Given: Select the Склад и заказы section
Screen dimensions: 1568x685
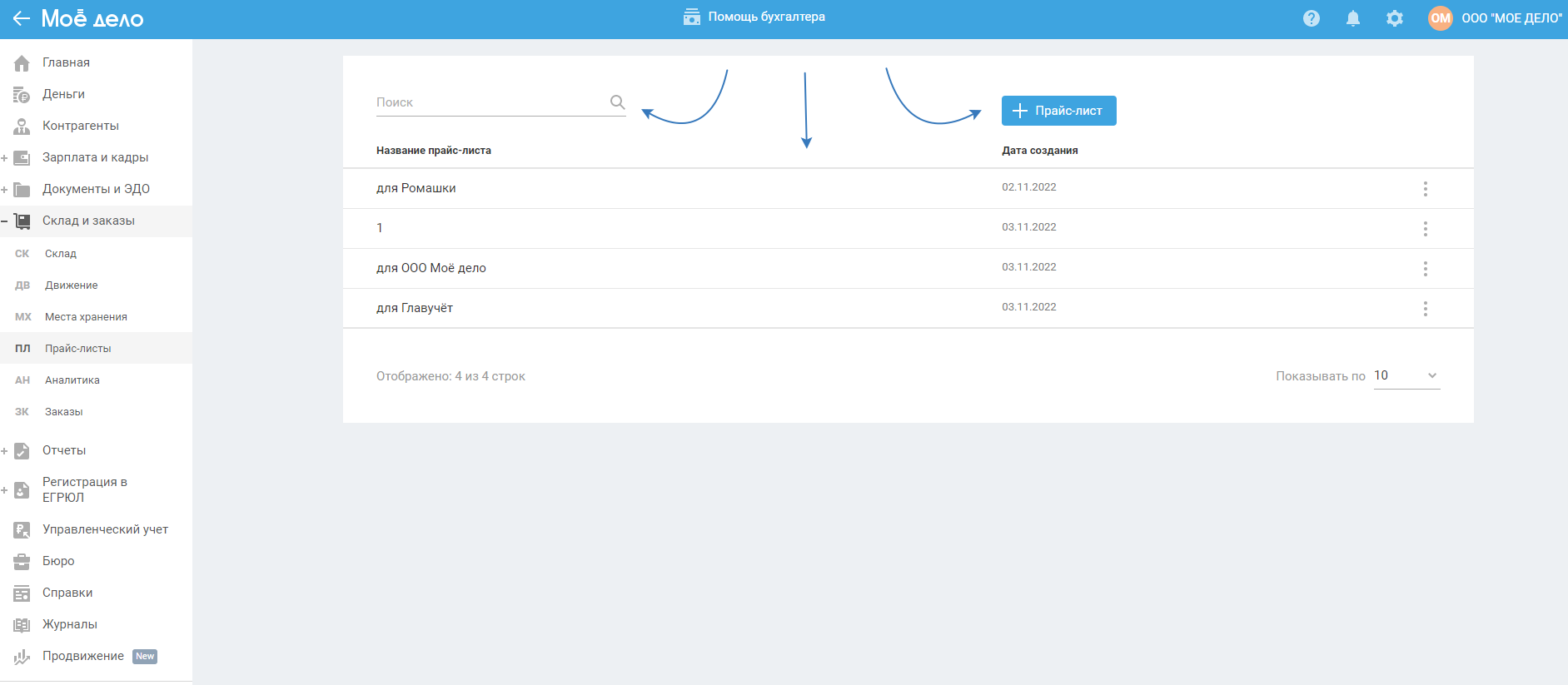Looking at the screenshot, I should (88, 221).
